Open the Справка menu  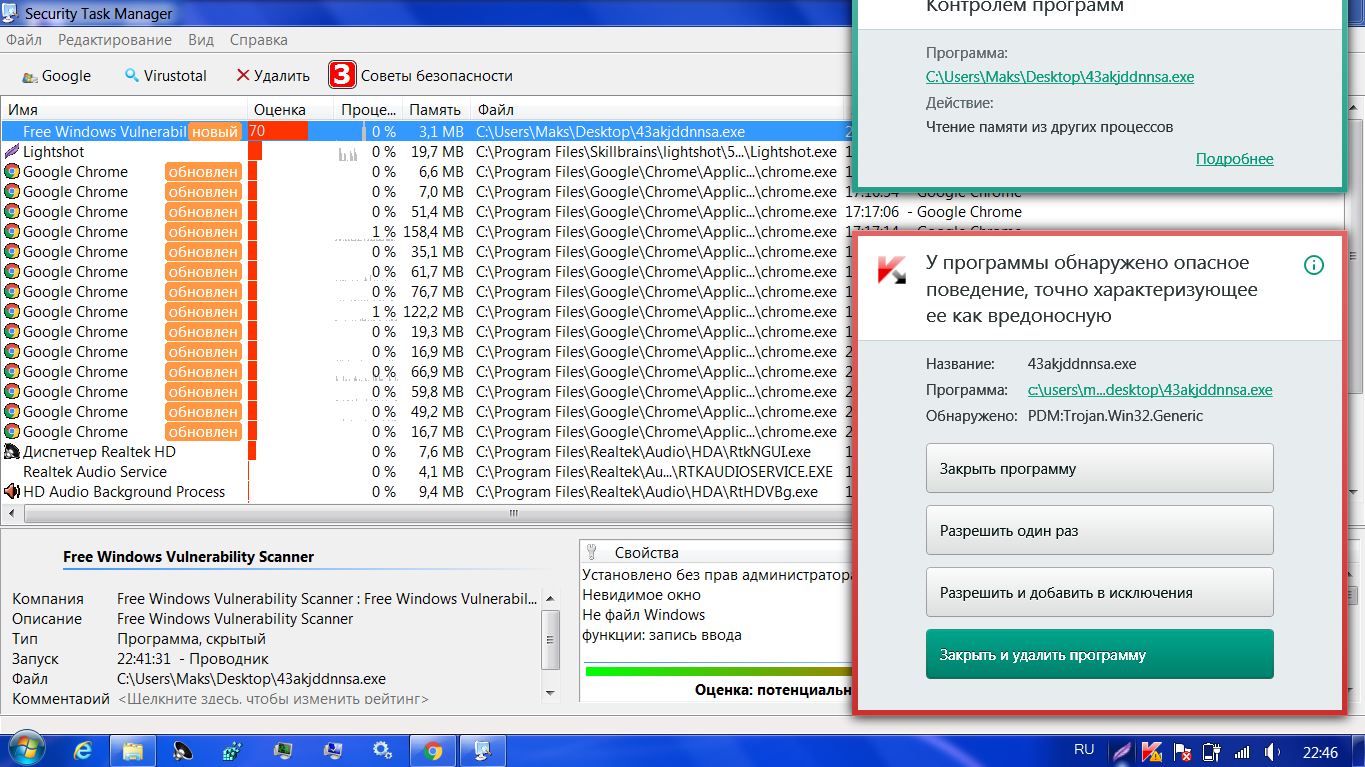[x=258, y=40]
